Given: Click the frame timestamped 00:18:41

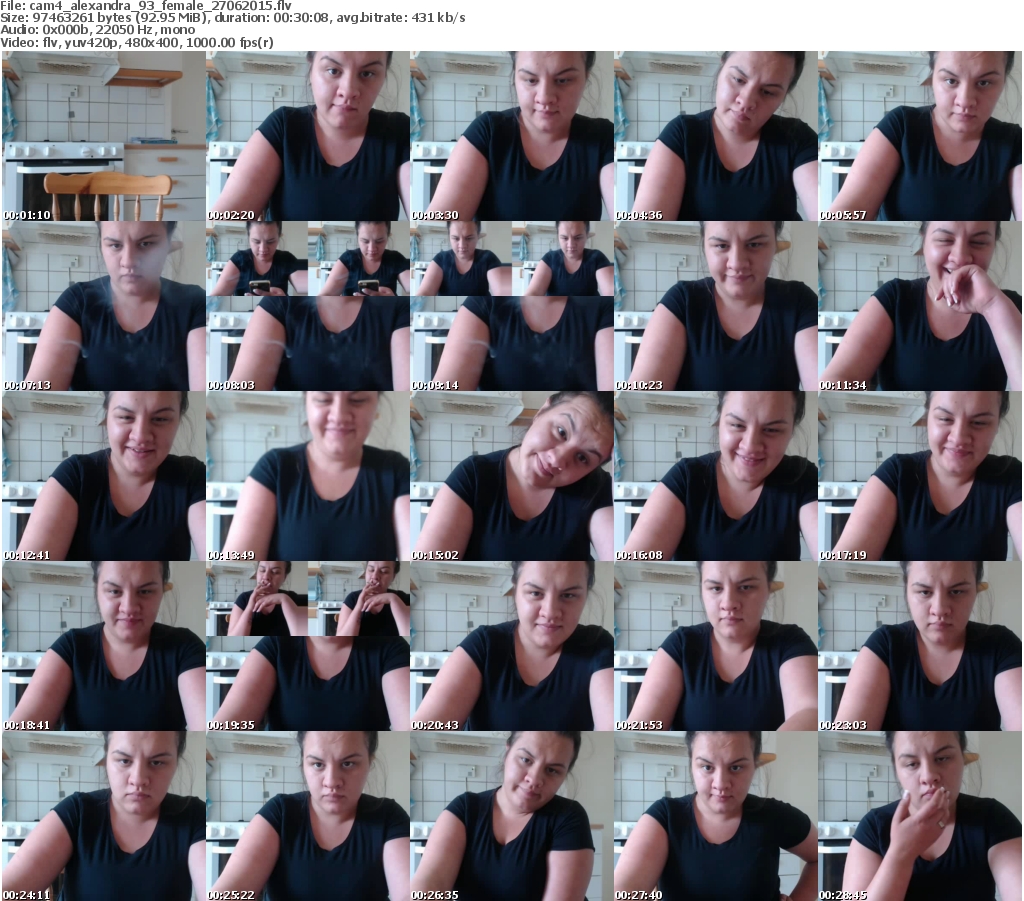Looking at the screenshot, I should 103,646.
